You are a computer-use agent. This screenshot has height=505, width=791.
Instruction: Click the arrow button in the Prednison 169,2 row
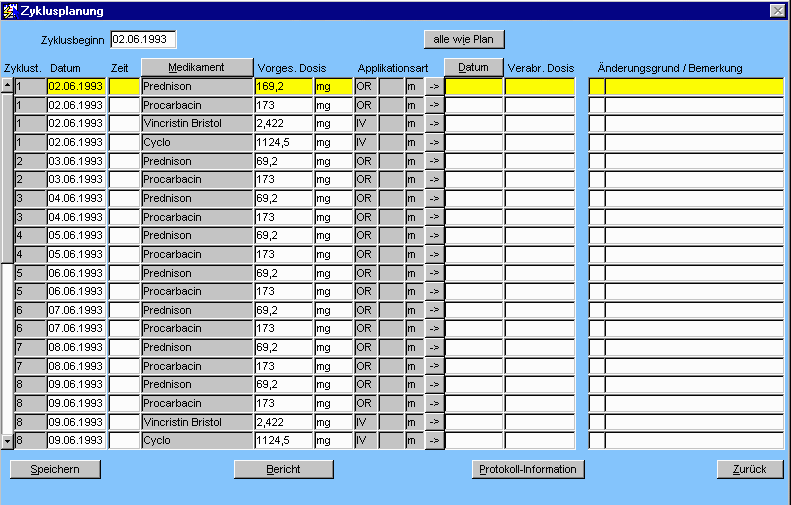(434, 87)
